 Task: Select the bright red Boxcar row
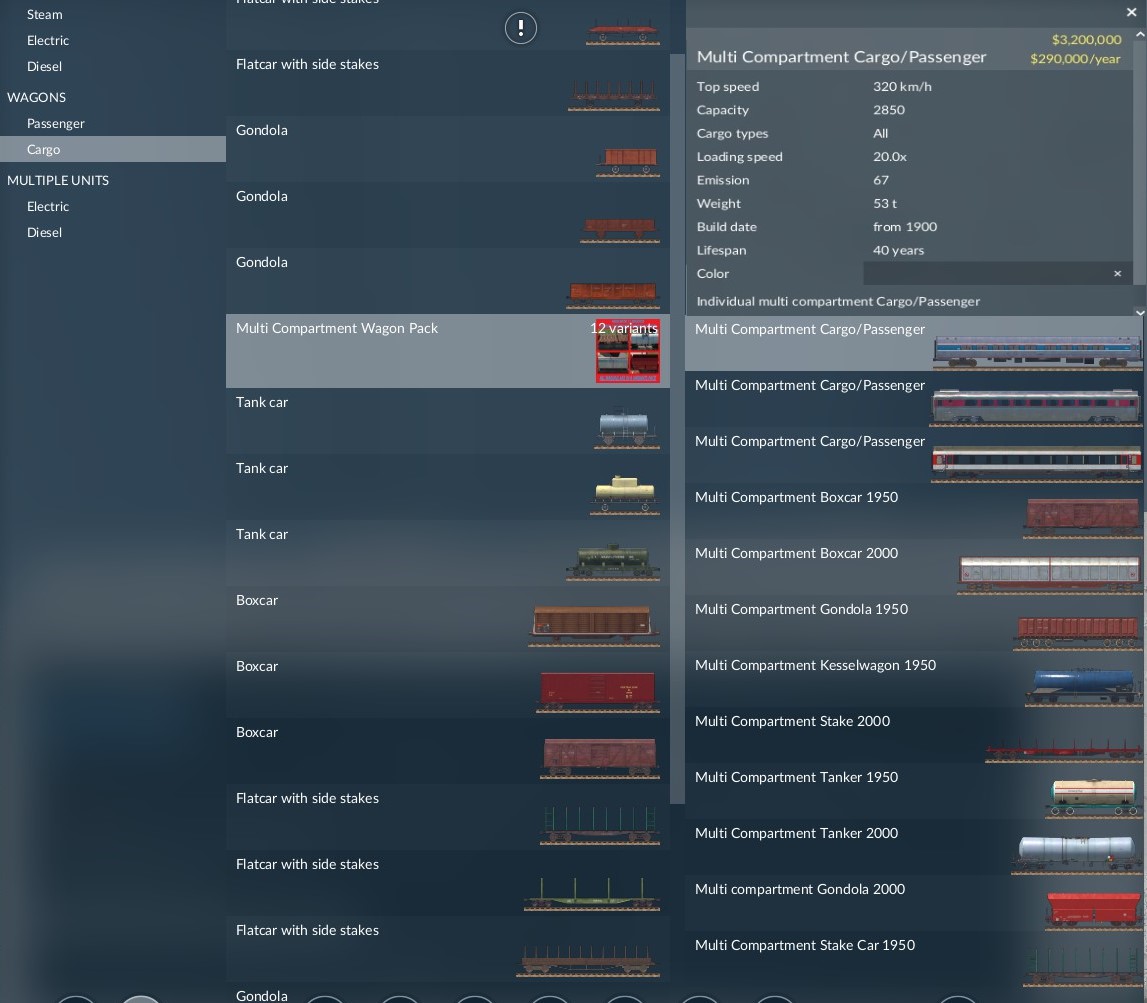coord(448,685)
